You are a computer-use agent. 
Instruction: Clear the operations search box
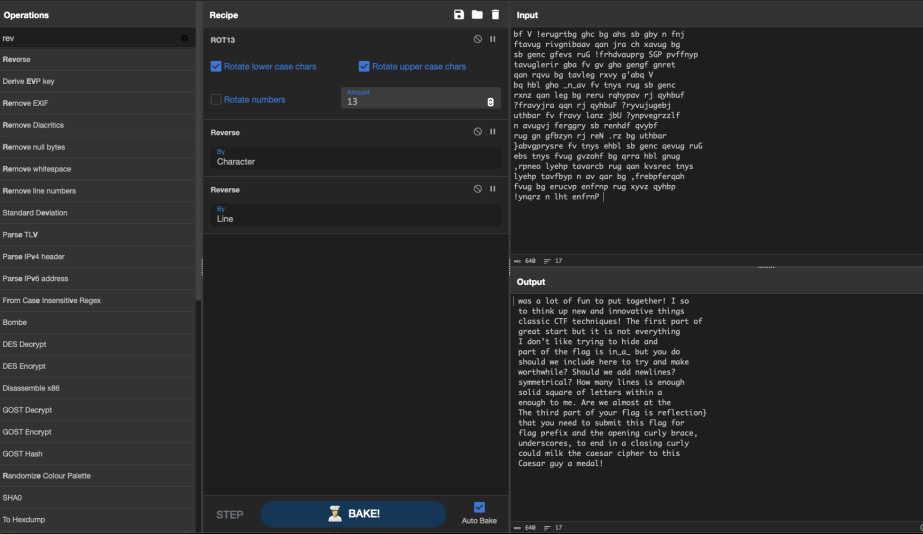click(x=185, y=38)
